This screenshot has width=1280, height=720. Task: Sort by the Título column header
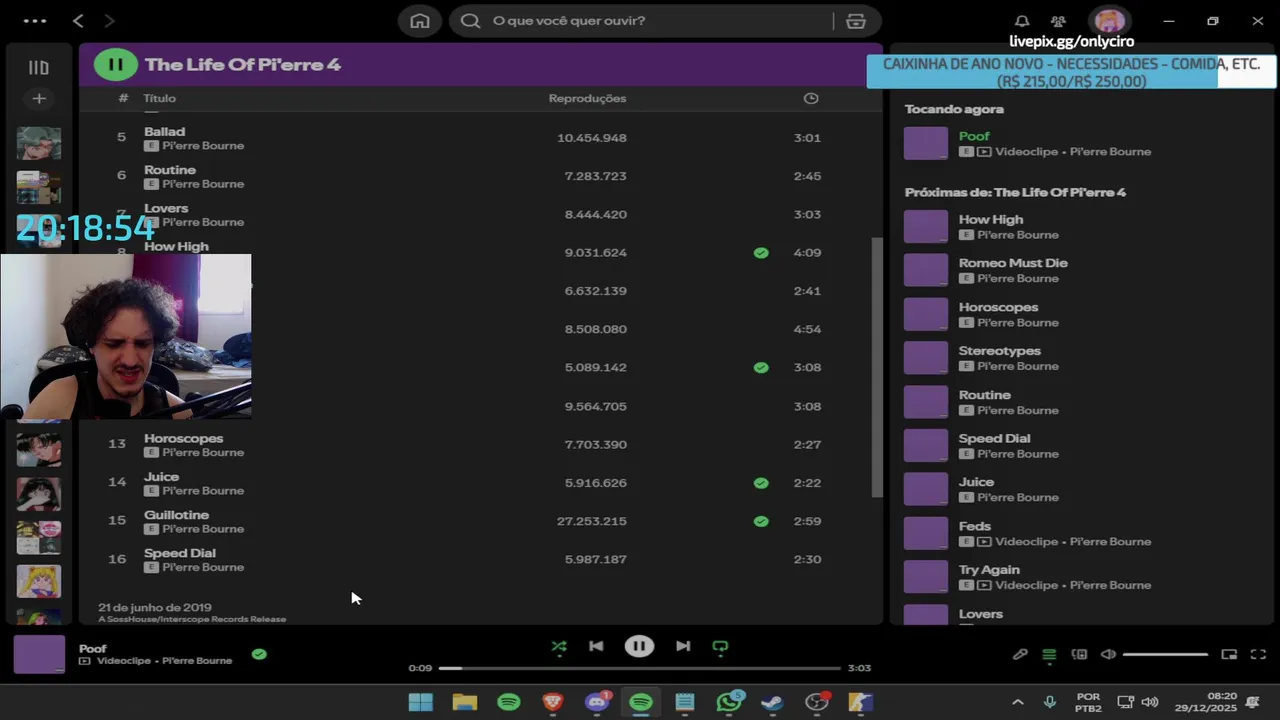click(159, 98)
